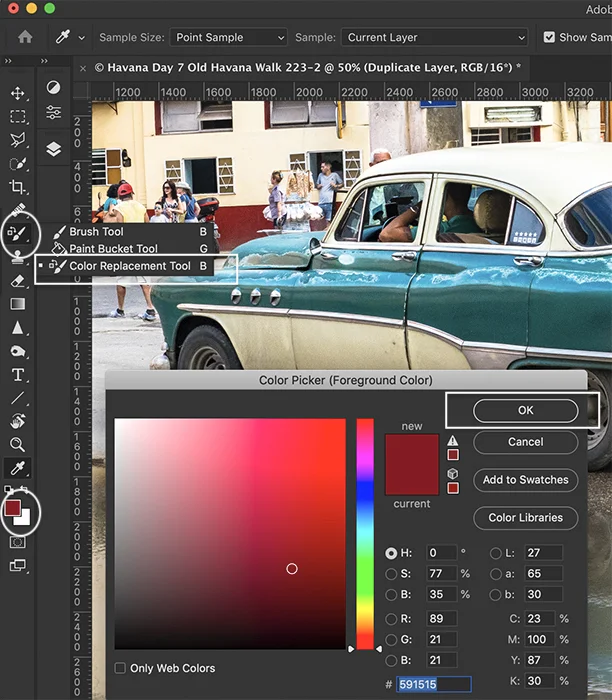This screenshot has height=700, width=612.
Task: Select the R red radio button
Action: click(x=392, y=619)
